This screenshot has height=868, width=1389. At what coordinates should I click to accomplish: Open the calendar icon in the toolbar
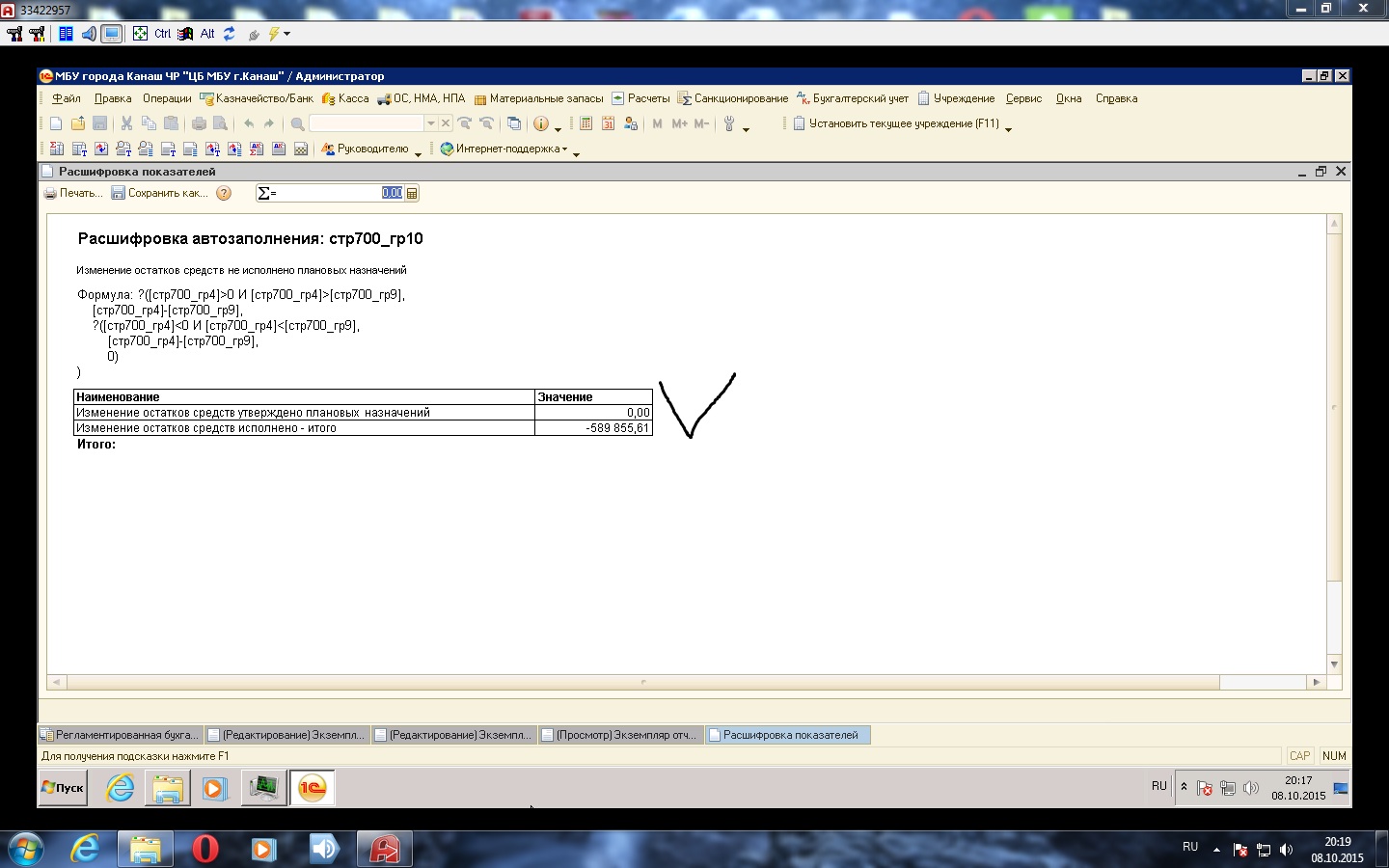point(608,123)
